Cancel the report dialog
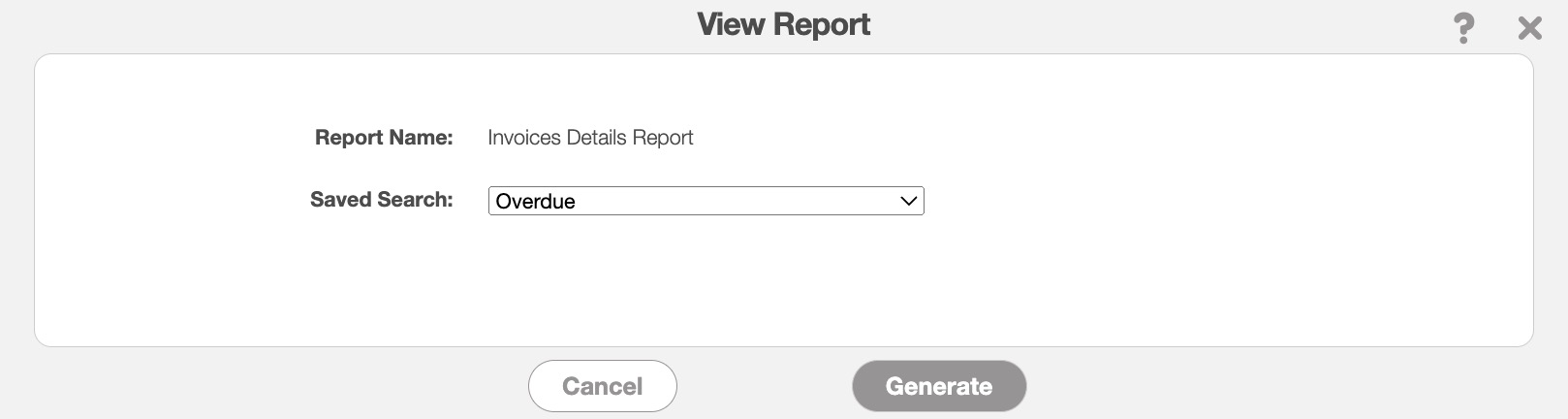 click(x=602, y=386)
